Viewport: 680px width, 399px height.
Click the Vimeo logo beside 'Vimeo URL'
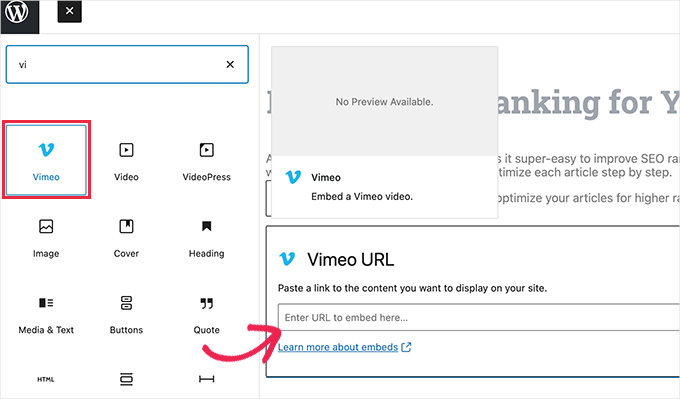287,259
